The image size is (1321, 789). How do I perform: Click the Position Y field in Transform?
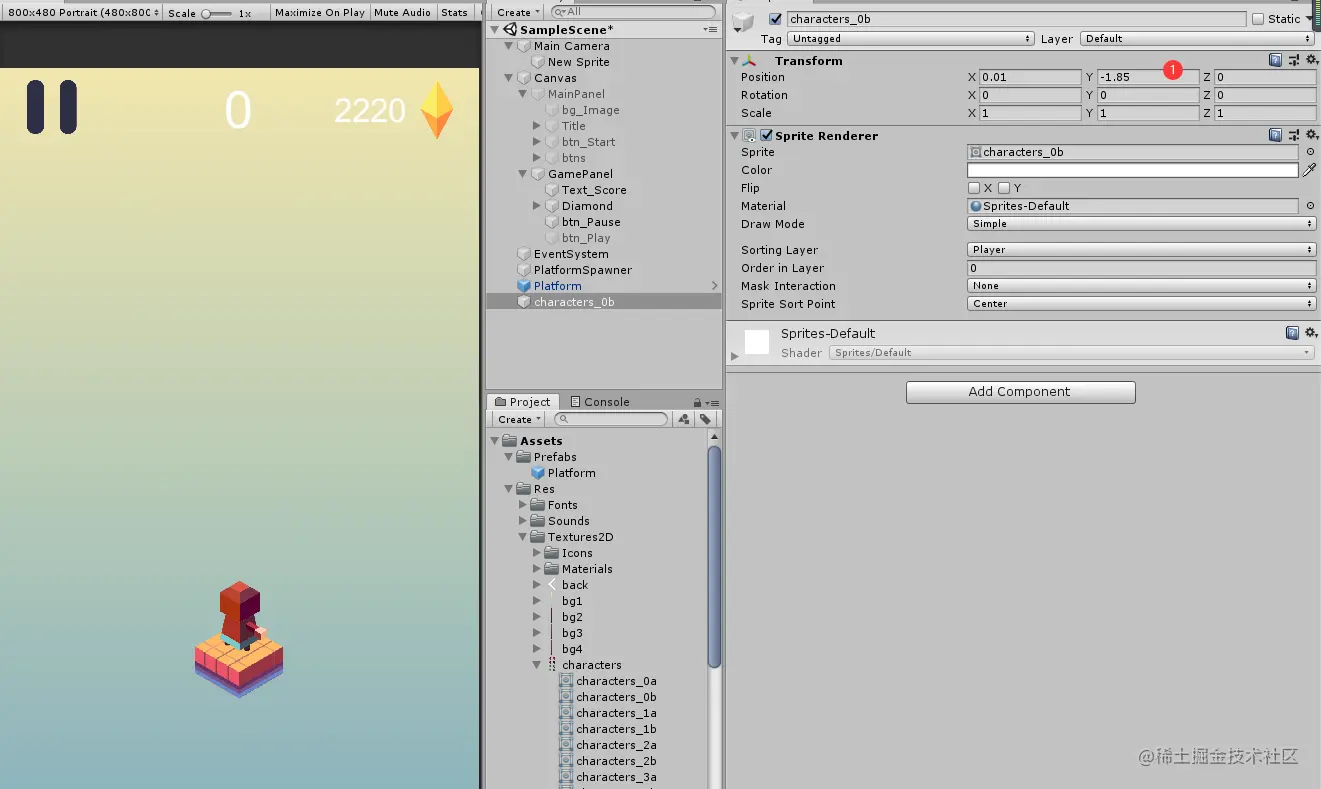pos(1147,77)
